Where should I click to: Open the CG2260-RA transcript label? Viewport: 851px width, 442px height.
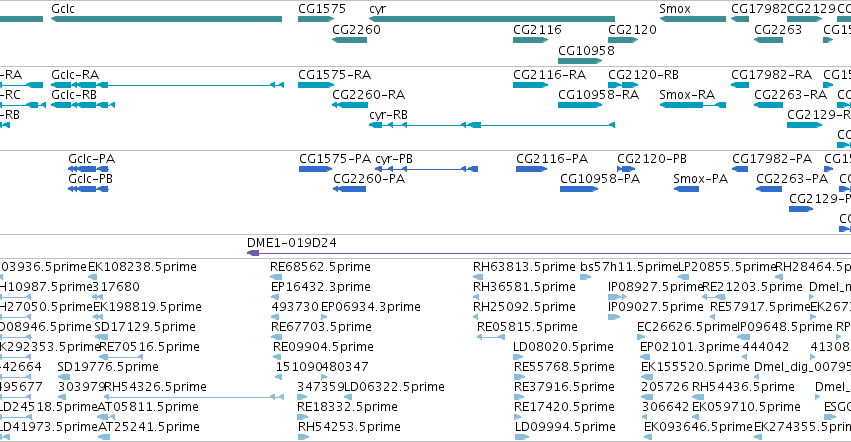tap(369, 94)
